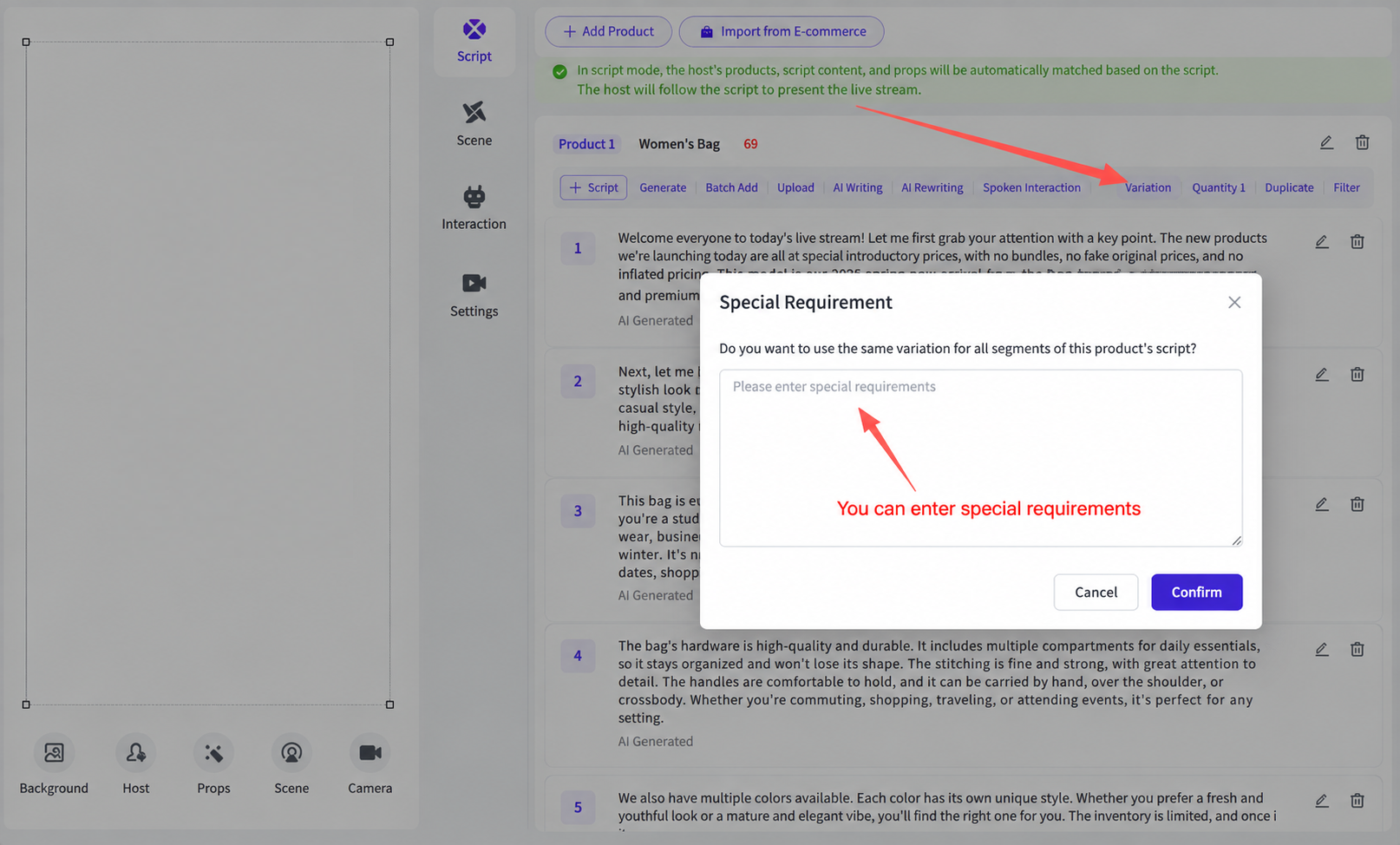Click the Product 1 tag label
The image size is (1400, 845).
coord(586,144)
